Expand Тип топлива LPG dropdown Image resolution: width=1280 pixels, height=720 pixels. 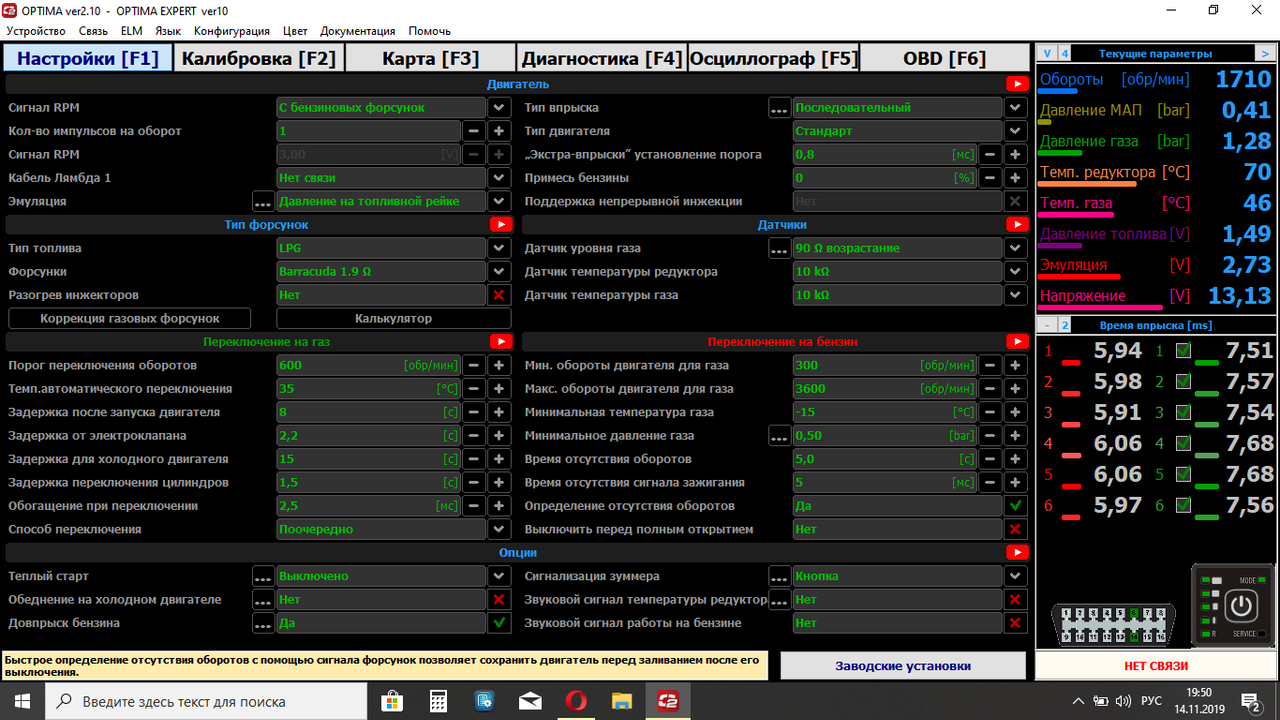(499, 249)
